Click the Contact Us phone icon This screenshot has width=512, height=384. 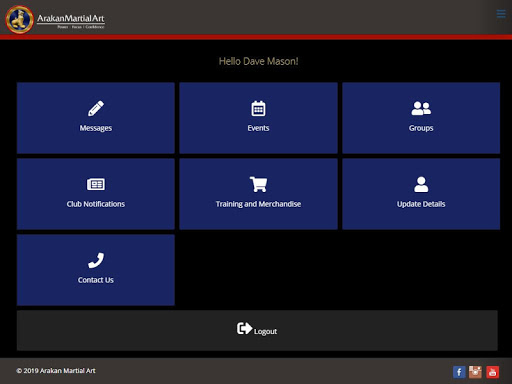(x=96, y=260)
